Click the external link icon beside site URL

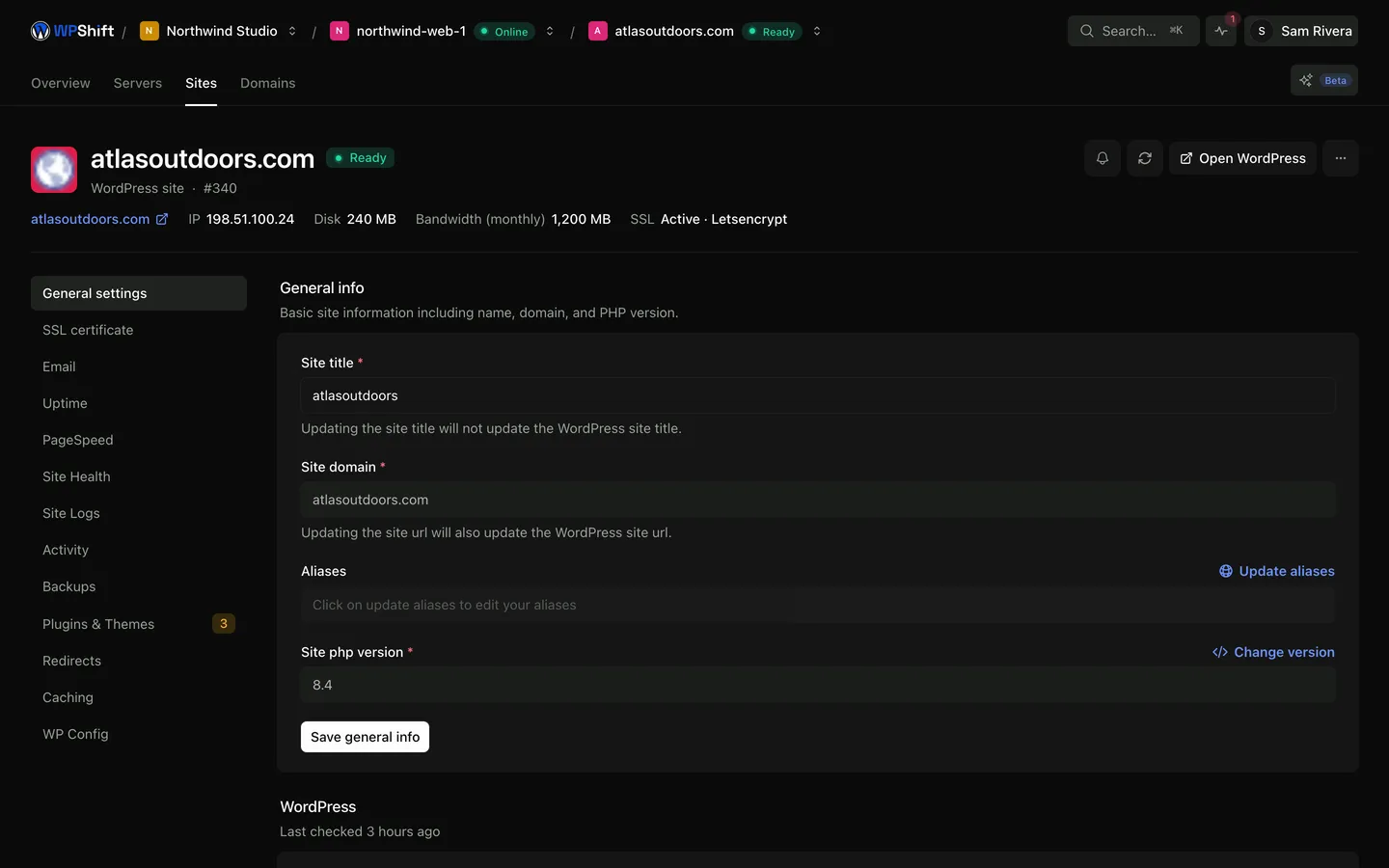(162, 219)
